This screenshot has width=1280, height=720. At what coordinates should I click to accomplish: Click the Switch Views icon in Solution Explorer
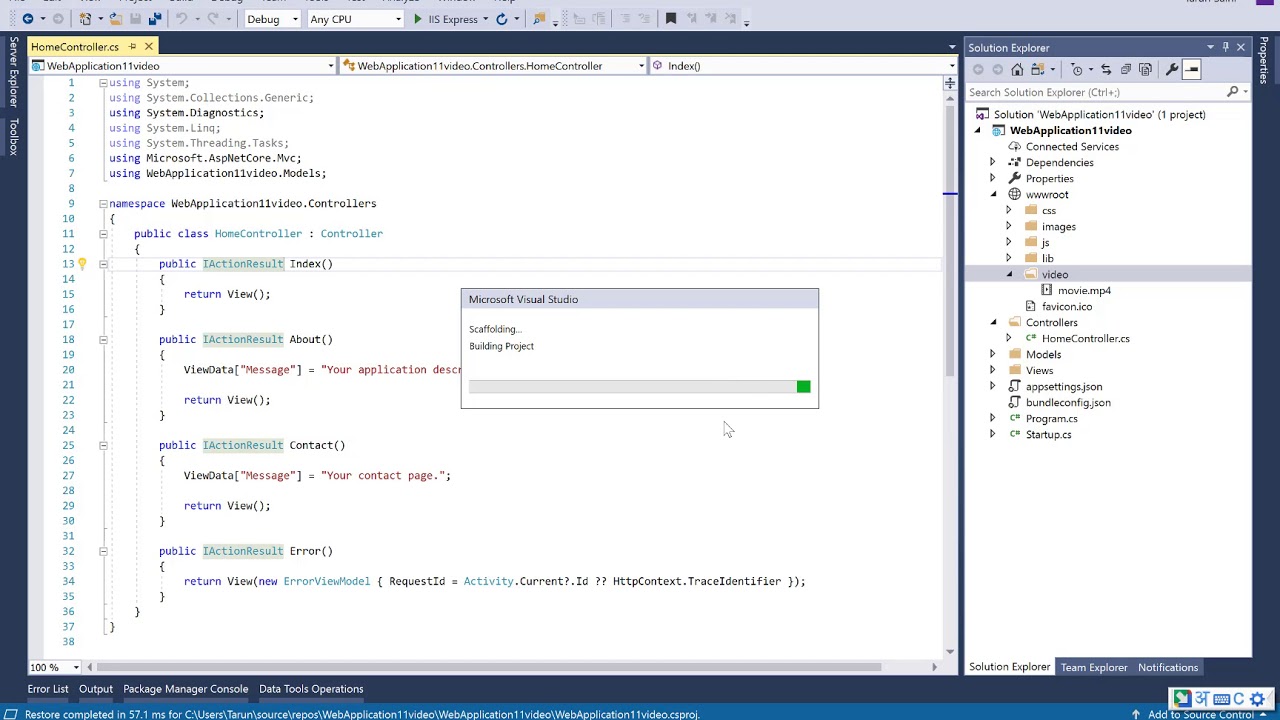coord(1038,70)
